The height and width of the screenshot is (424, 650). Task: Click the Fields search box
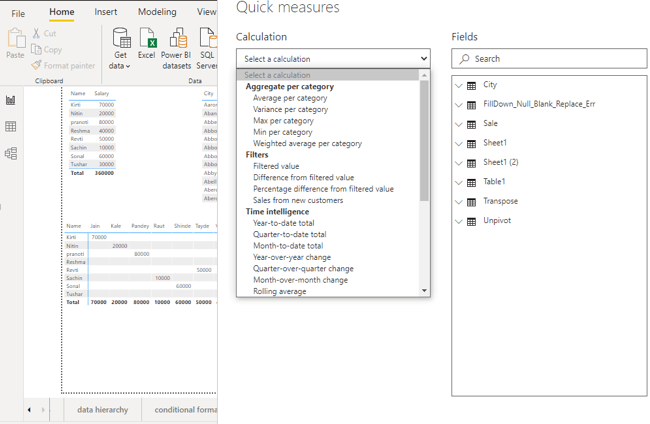549,59
